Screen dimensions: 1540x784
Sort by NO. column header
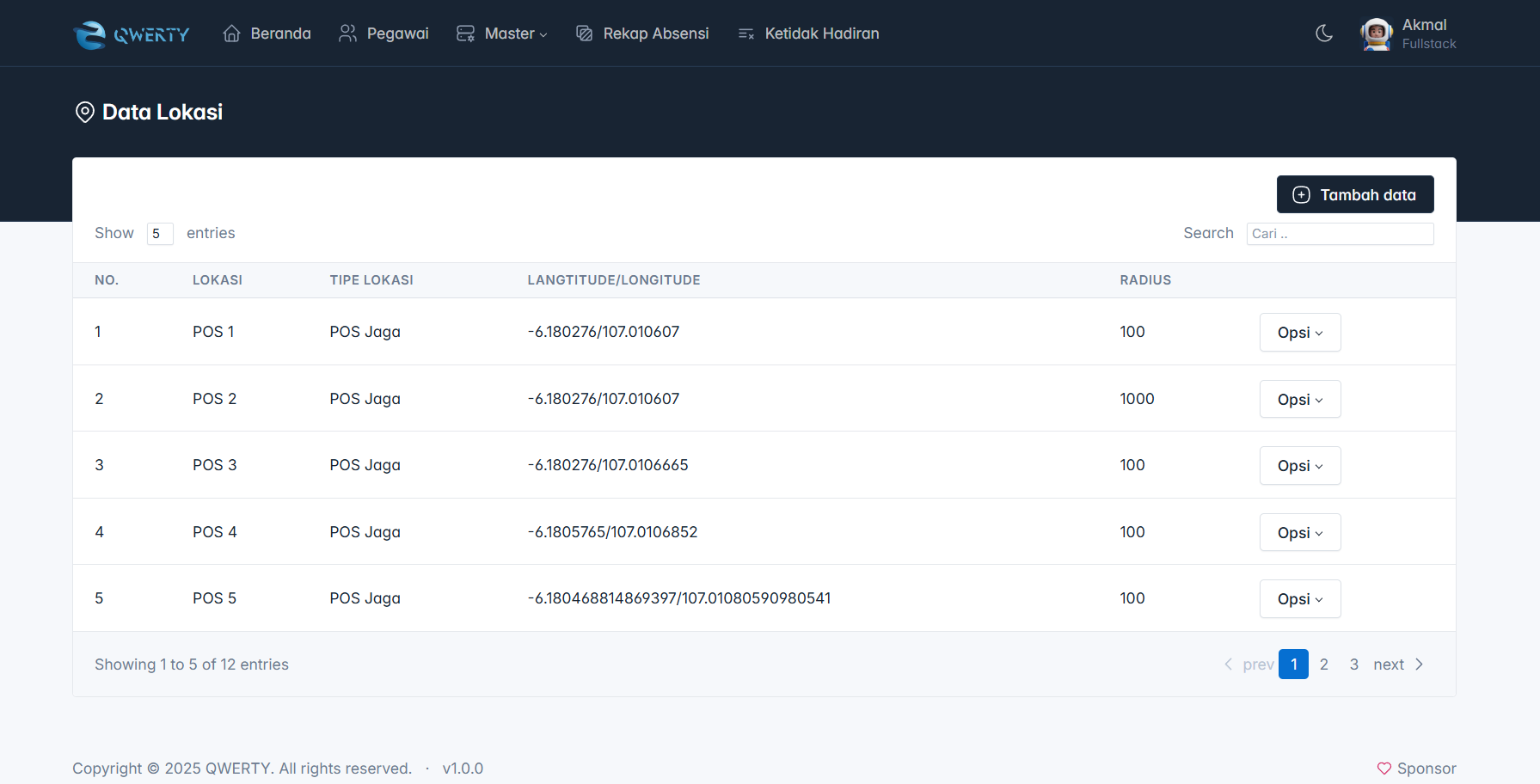click(107, 280)
